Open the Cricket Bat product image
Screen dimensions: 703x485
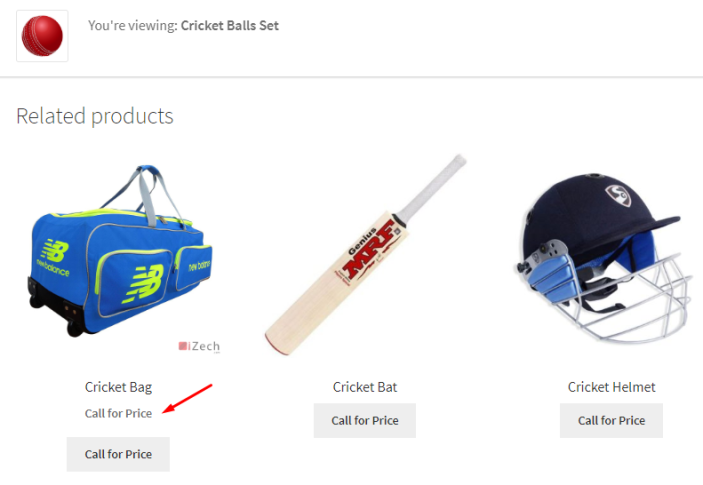tap(365, 255)
